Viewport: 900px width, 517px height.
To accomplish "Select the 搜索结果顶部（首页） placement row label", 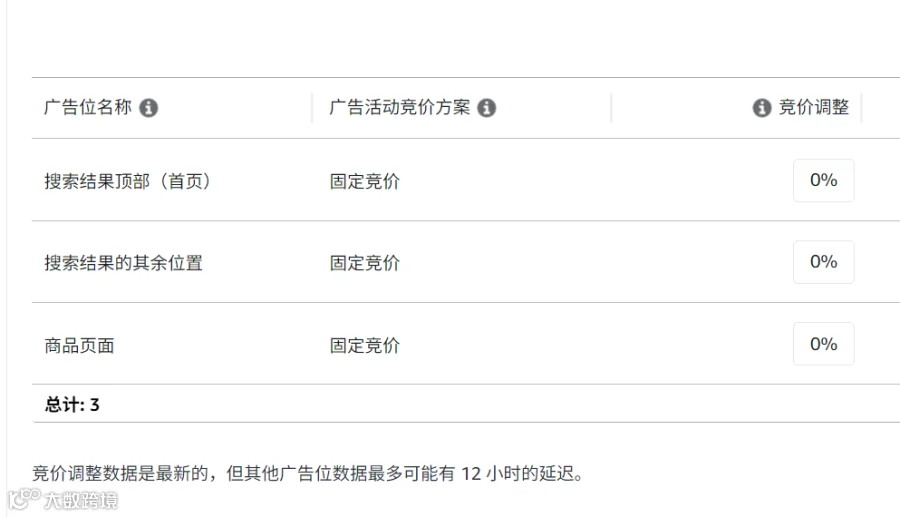I will 127,181.
